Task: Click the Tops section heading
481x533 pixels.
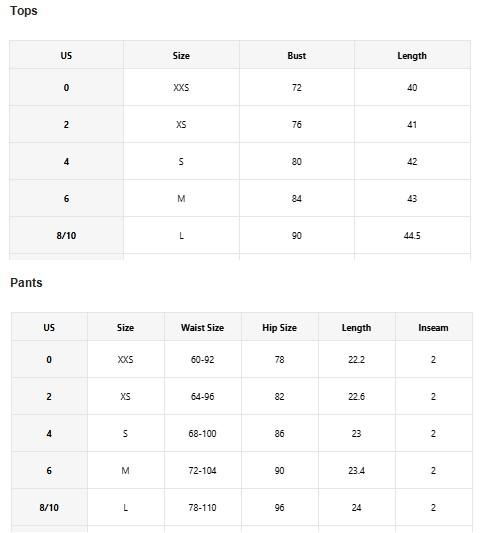Action: [24, 11]
